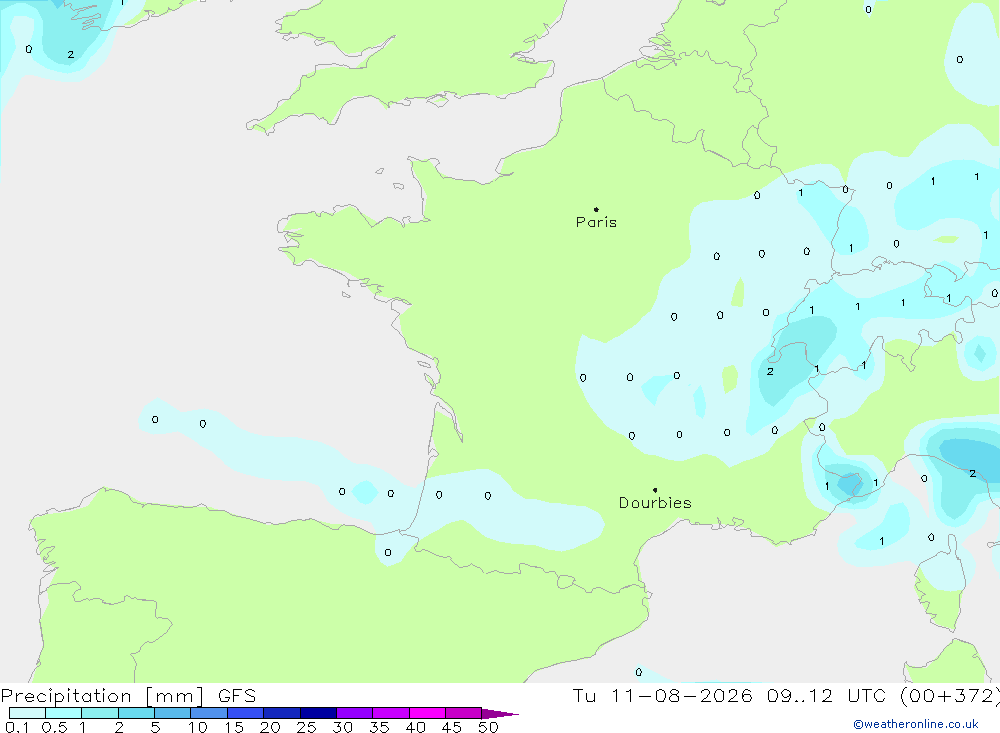This screenshot has height=733, width=1000.
Task: Select the 0.1 mm legend color swatch
Action: 27,713
